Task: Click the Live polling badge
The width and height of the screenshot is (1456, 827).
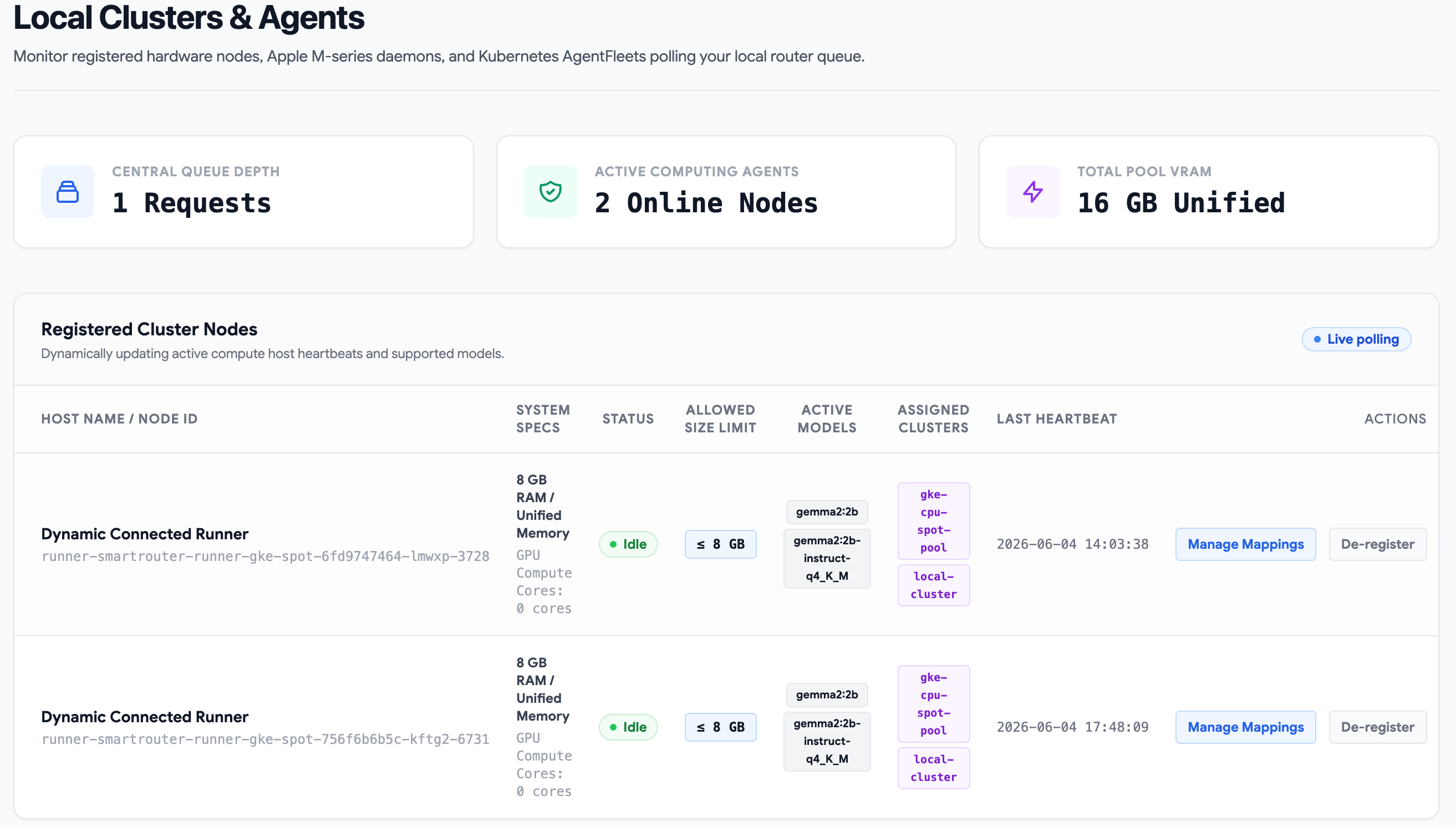Action: coord(1356,339)
